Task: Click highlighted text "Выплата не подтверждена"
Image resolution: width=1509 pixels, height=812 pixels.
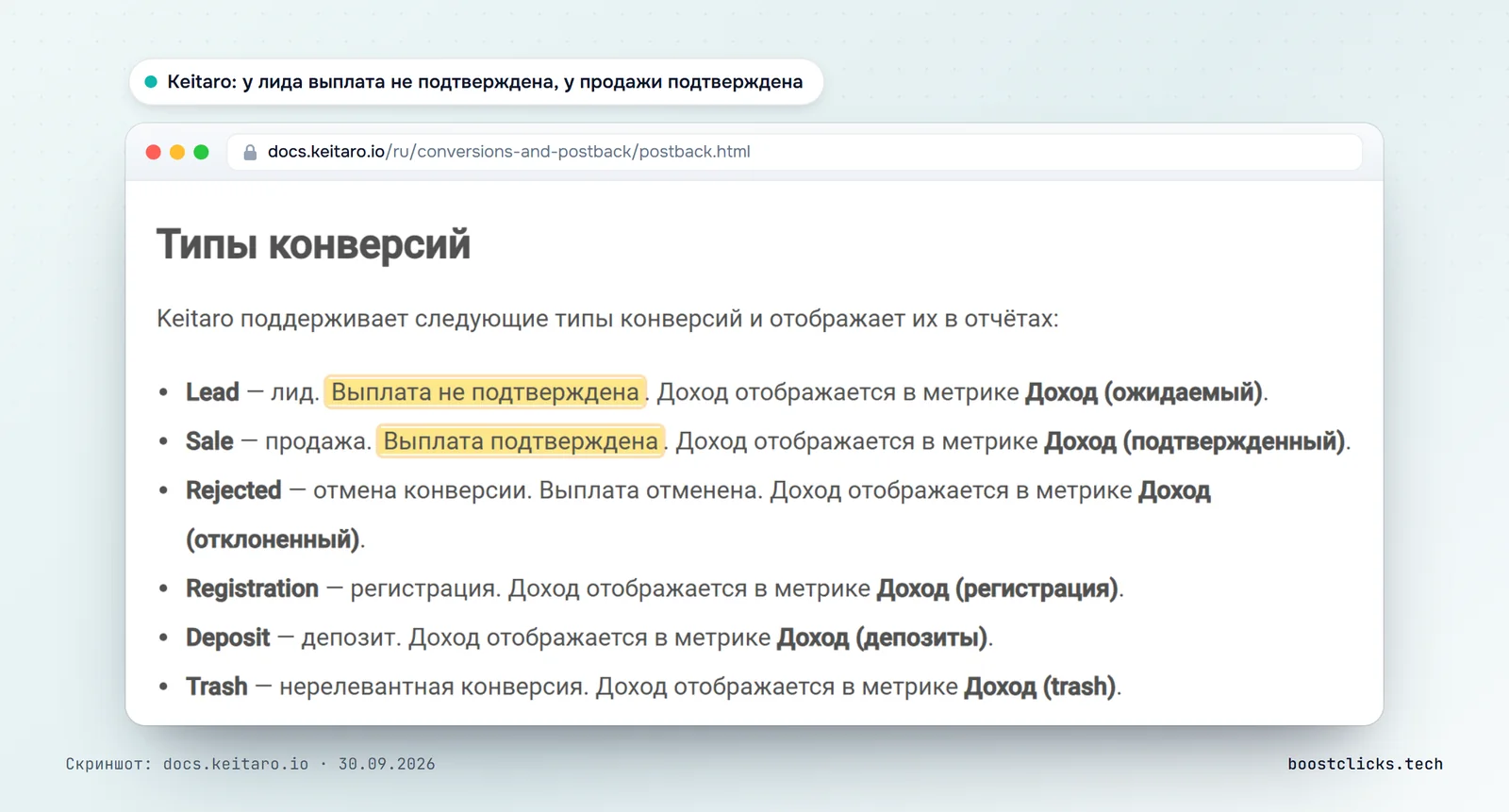Action: tap(485, 392)
